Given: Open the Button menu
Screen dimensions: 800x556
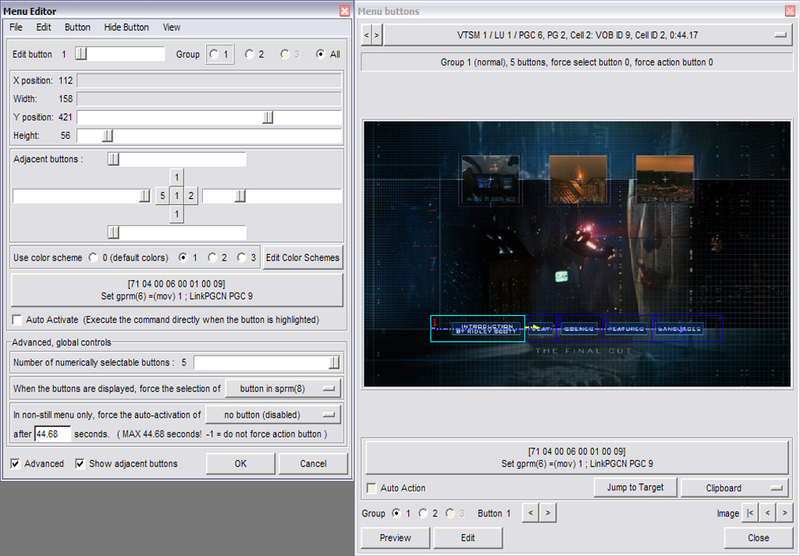Looking at the screenshot, I should (x=77, y=27).
